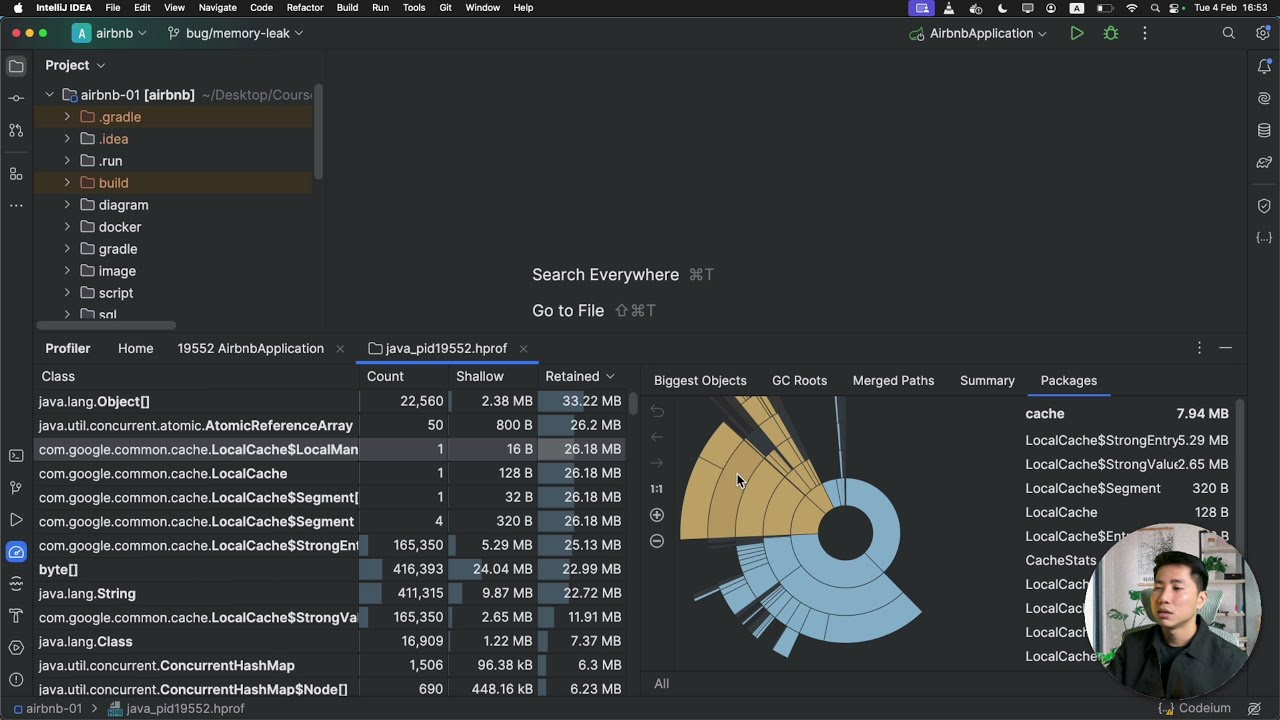Viewport: 1280px width, 720px height.
Task: Expand the .gradle folder
Action: pos(67,117)
